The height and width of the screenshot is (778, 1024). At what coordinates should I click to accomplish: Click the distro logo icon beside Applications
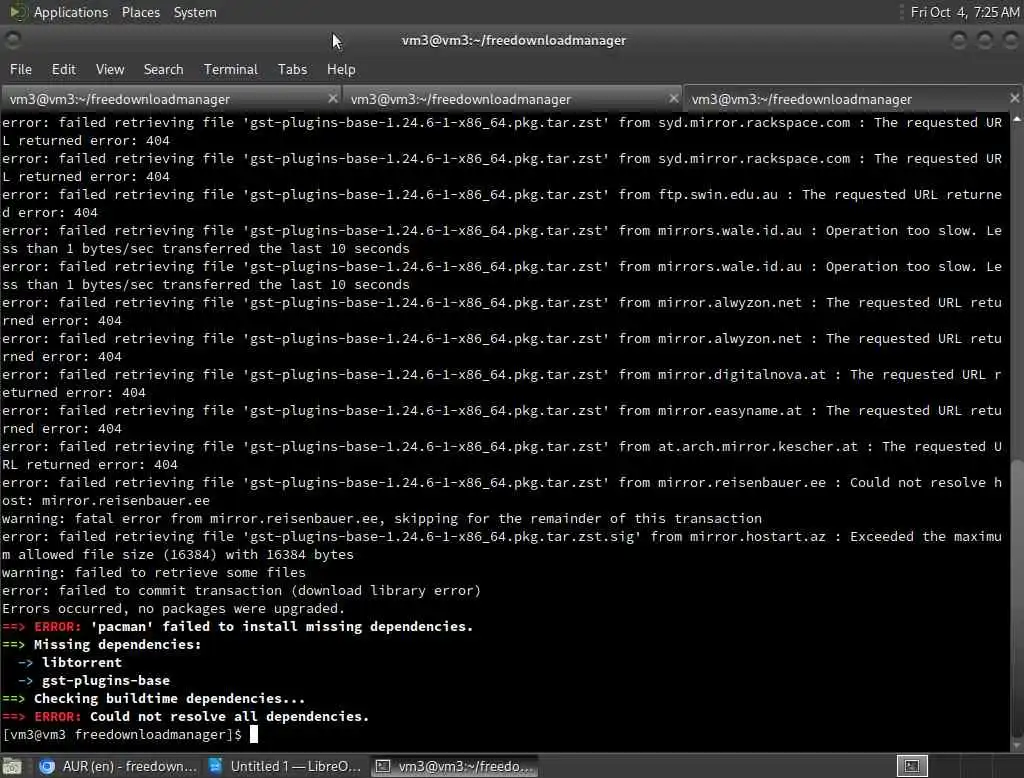click(x=17, y=12)
